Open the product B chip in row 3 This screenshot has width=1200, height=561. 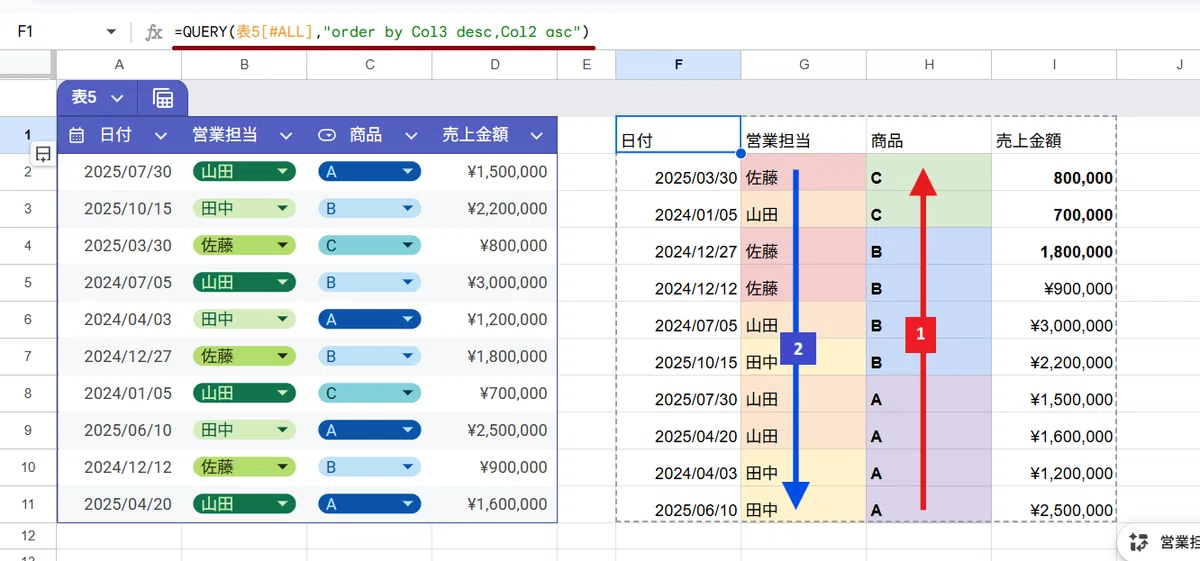point(369,209)
